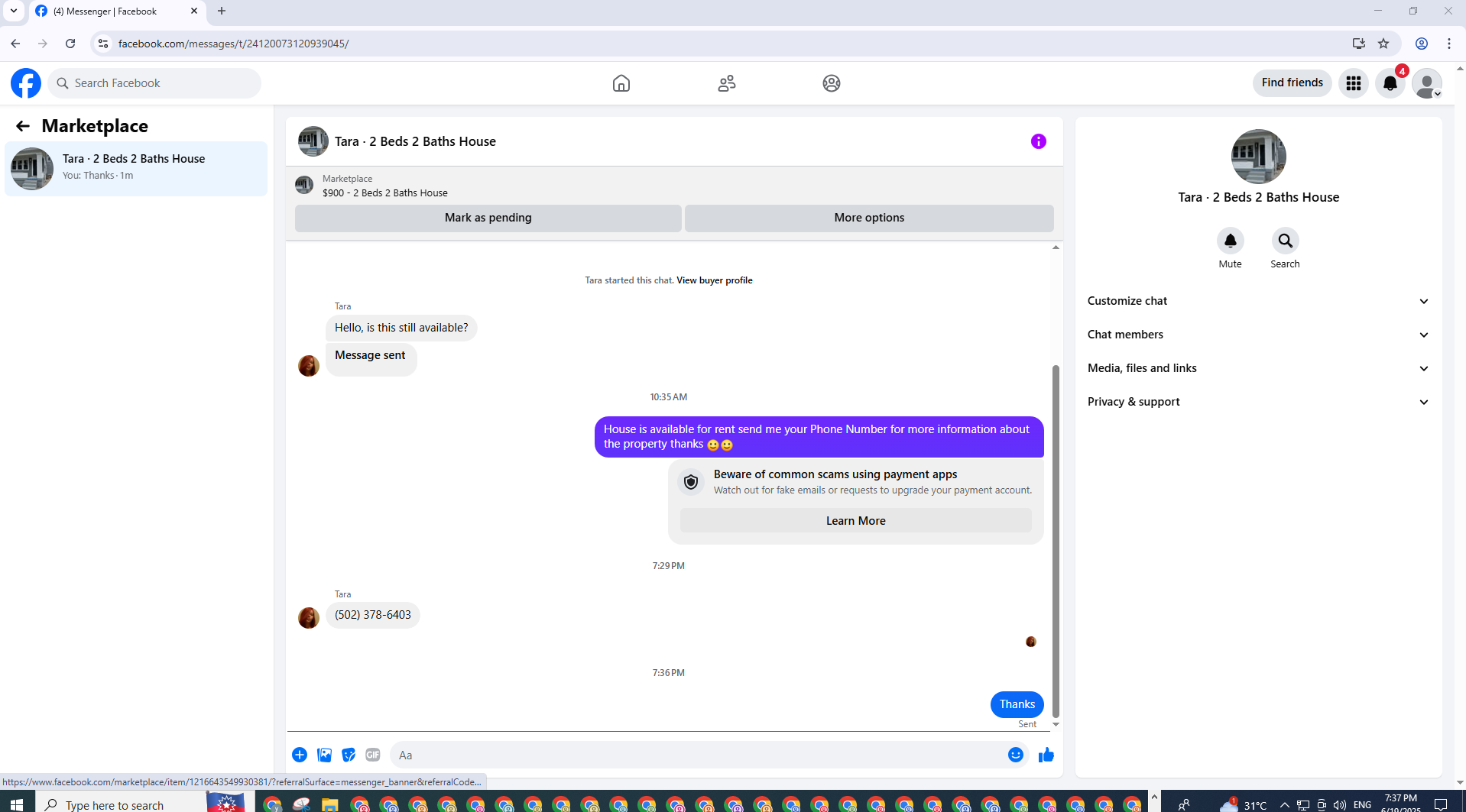View site information icon in address bar
Viewport: 1466px width, 812px height.
pyautogui.click(x=103, y=44)
